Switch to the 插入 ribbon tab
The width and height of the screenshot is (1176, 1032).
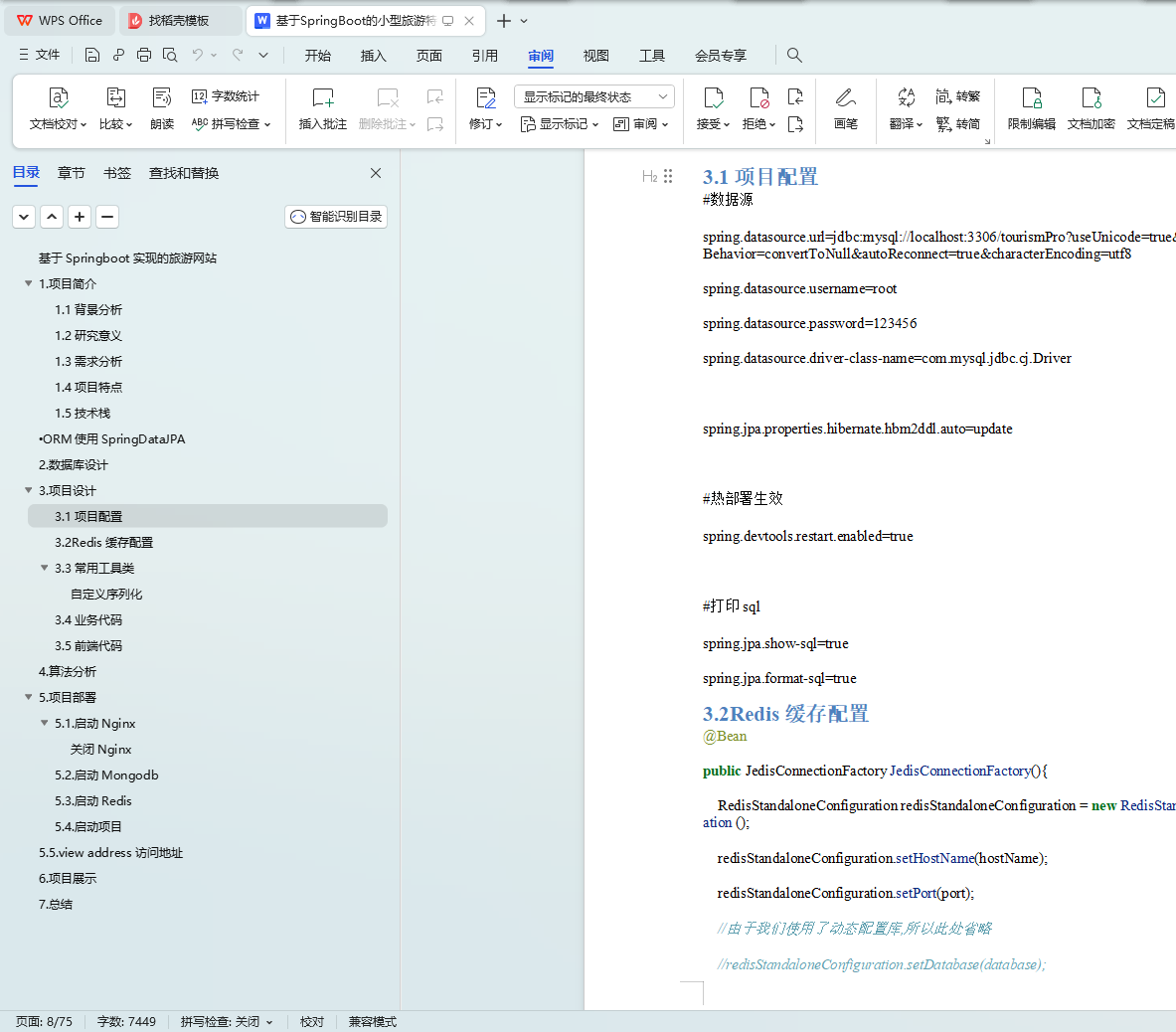(x=373, y=56)
